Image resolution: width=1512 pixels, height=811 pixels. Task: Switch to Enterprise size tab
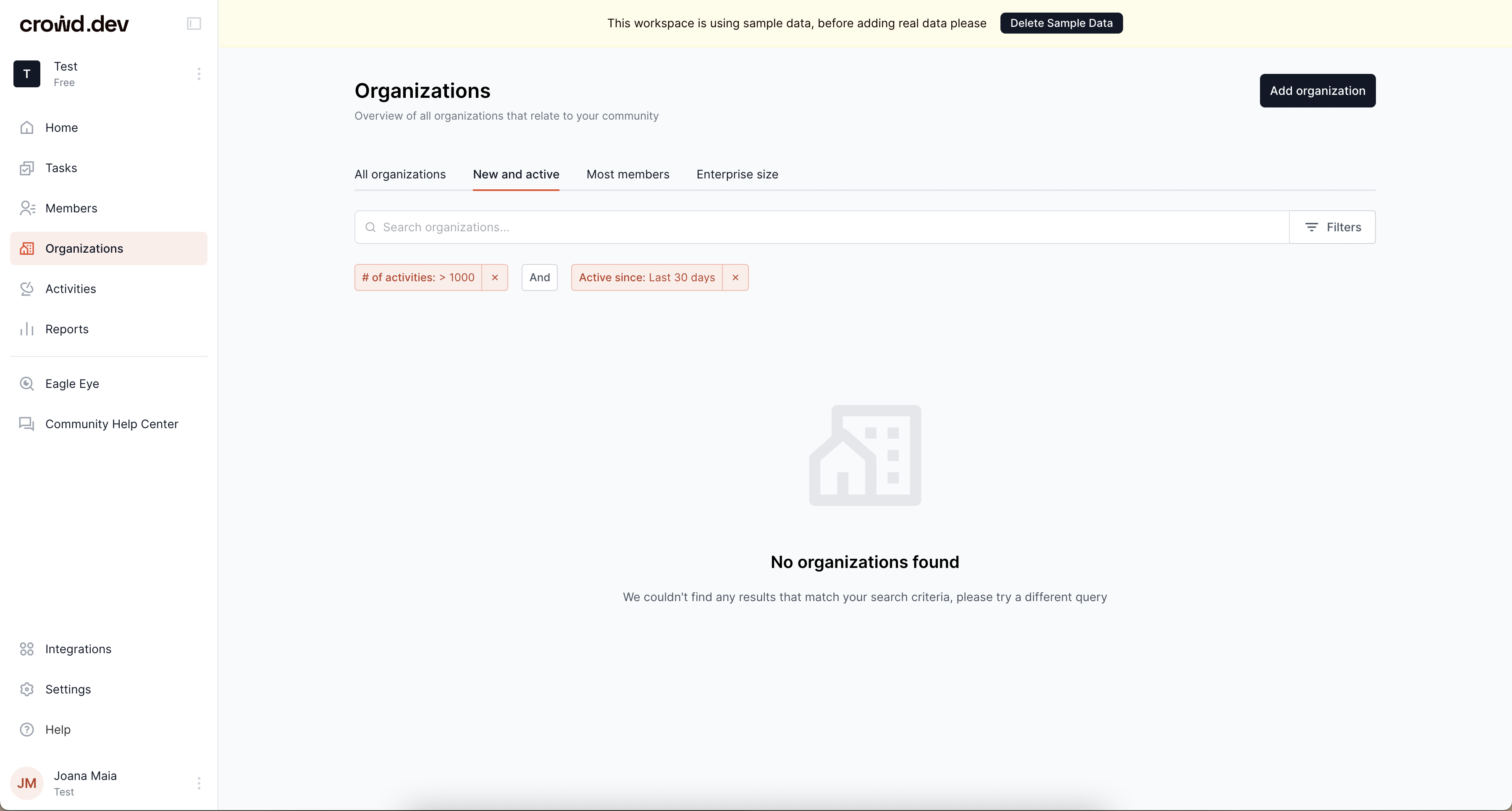pos(737,174)
